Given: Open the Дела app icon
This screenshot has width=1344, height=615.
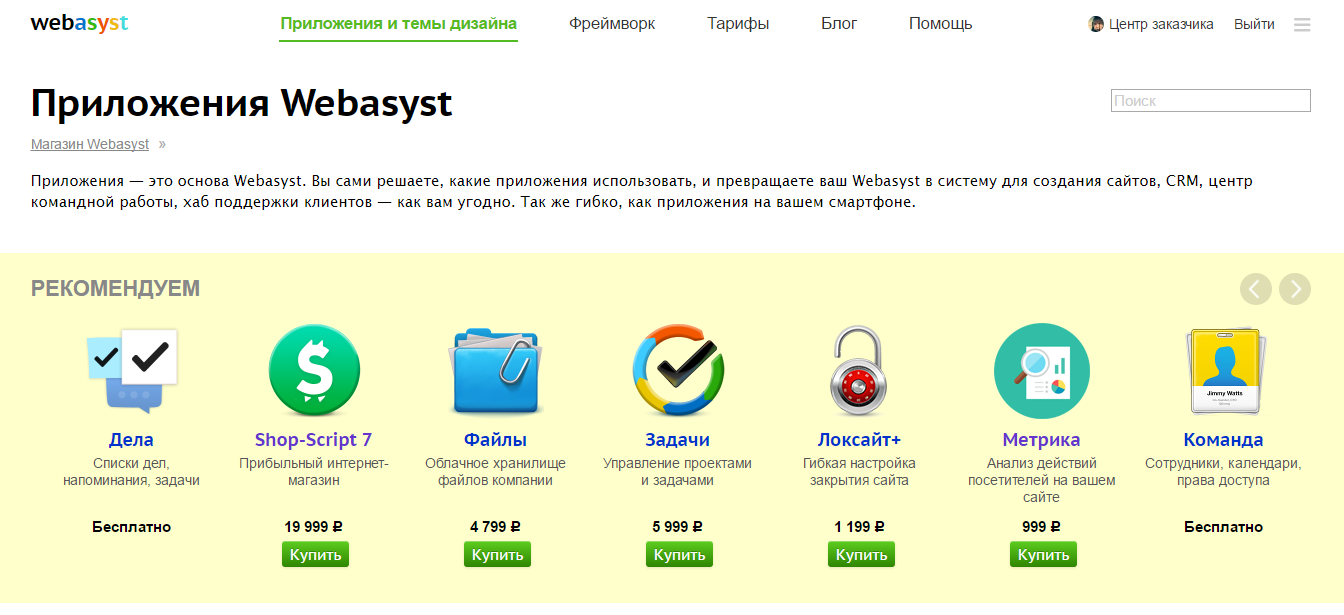Looking at the screenshot, I should pyautogui.click(x=132, y=371).
